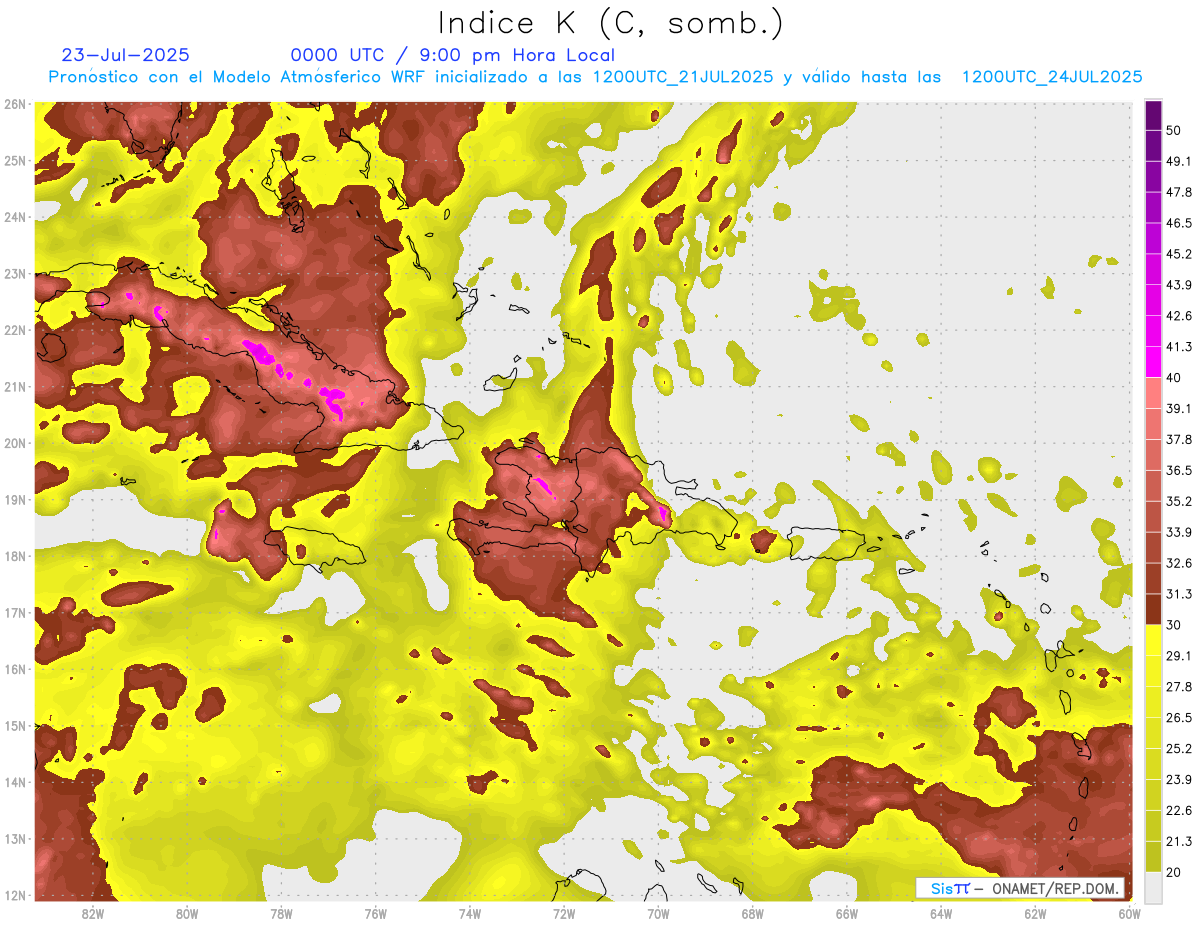
Task: Click the WRF model forecast description line
Action: pyautogui.click(x=595, y=77)
